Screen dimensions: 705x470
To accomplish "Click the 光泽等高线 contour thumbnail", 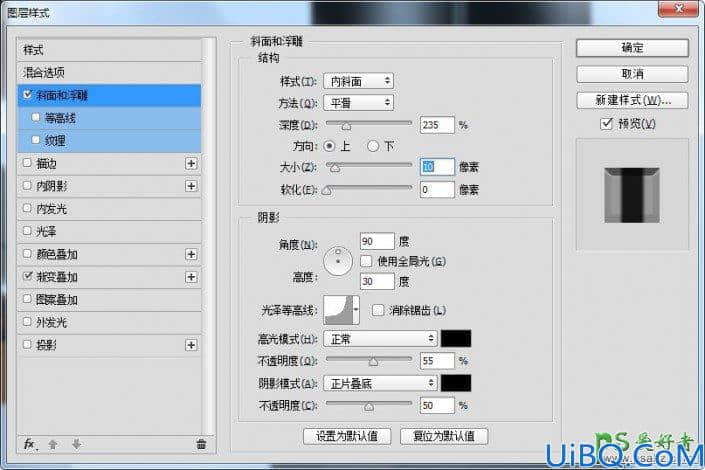I will click(x=338, y=310).
